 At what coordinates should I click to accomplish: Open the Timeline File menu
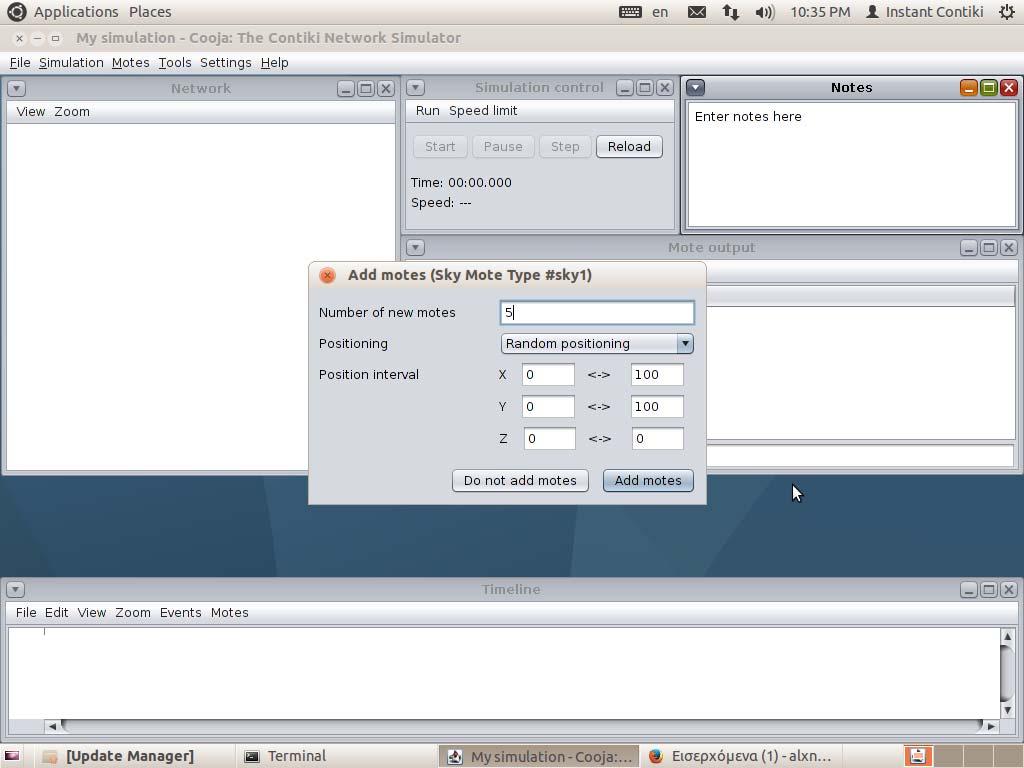(x=26, y=613)
